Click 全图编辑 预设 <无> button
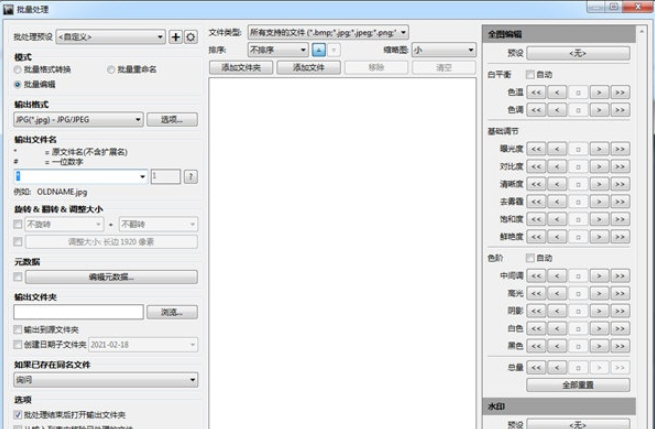The height and width of the screenshot is (429, 655). pyautogui.click(x=578, y=53)
